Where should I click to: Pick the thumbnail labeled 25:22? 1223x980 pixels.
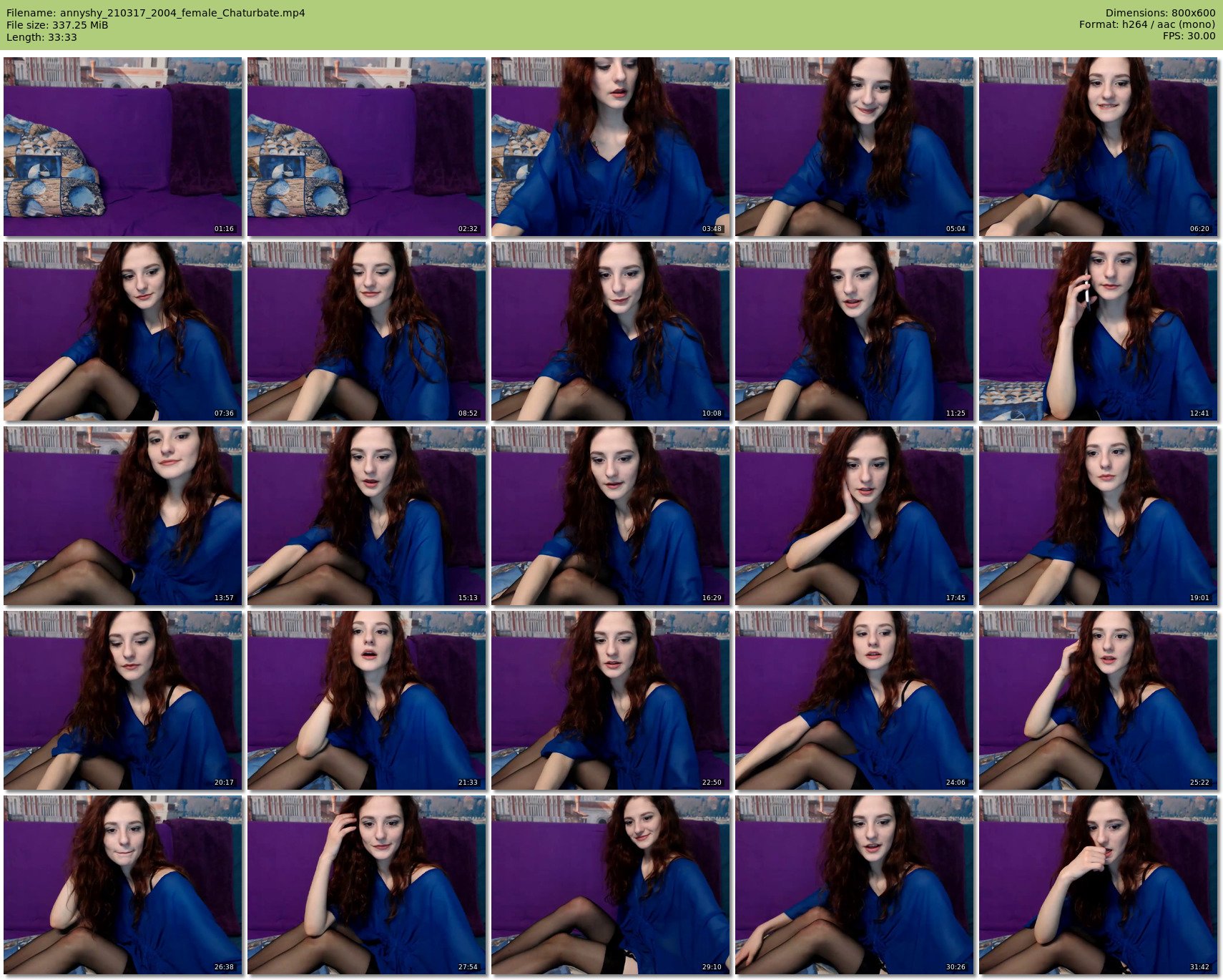pyautogui.click(x=1099, y=700)
